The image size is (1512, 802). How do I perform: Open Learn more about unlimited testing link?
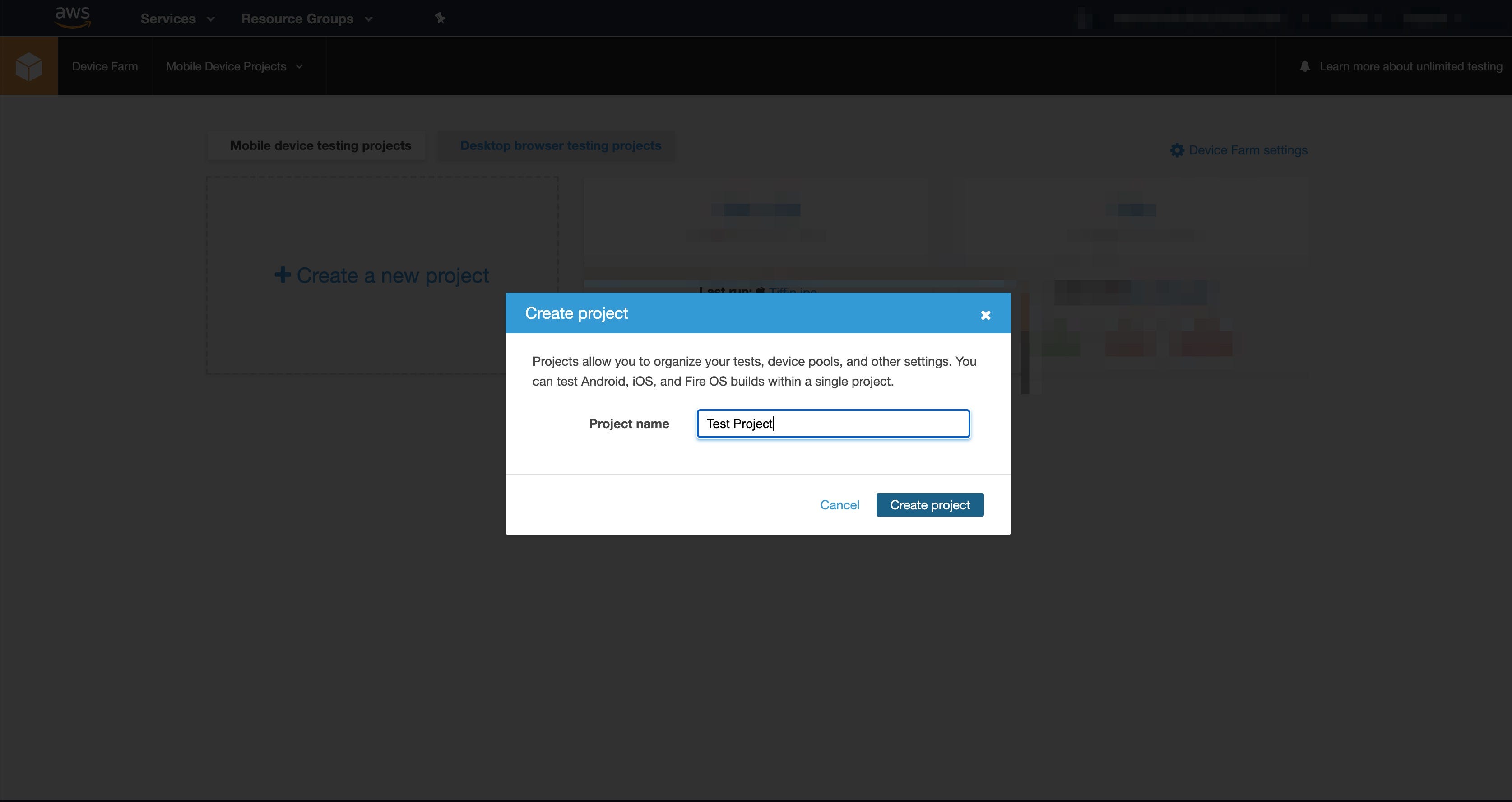(x=1410, y=66)
